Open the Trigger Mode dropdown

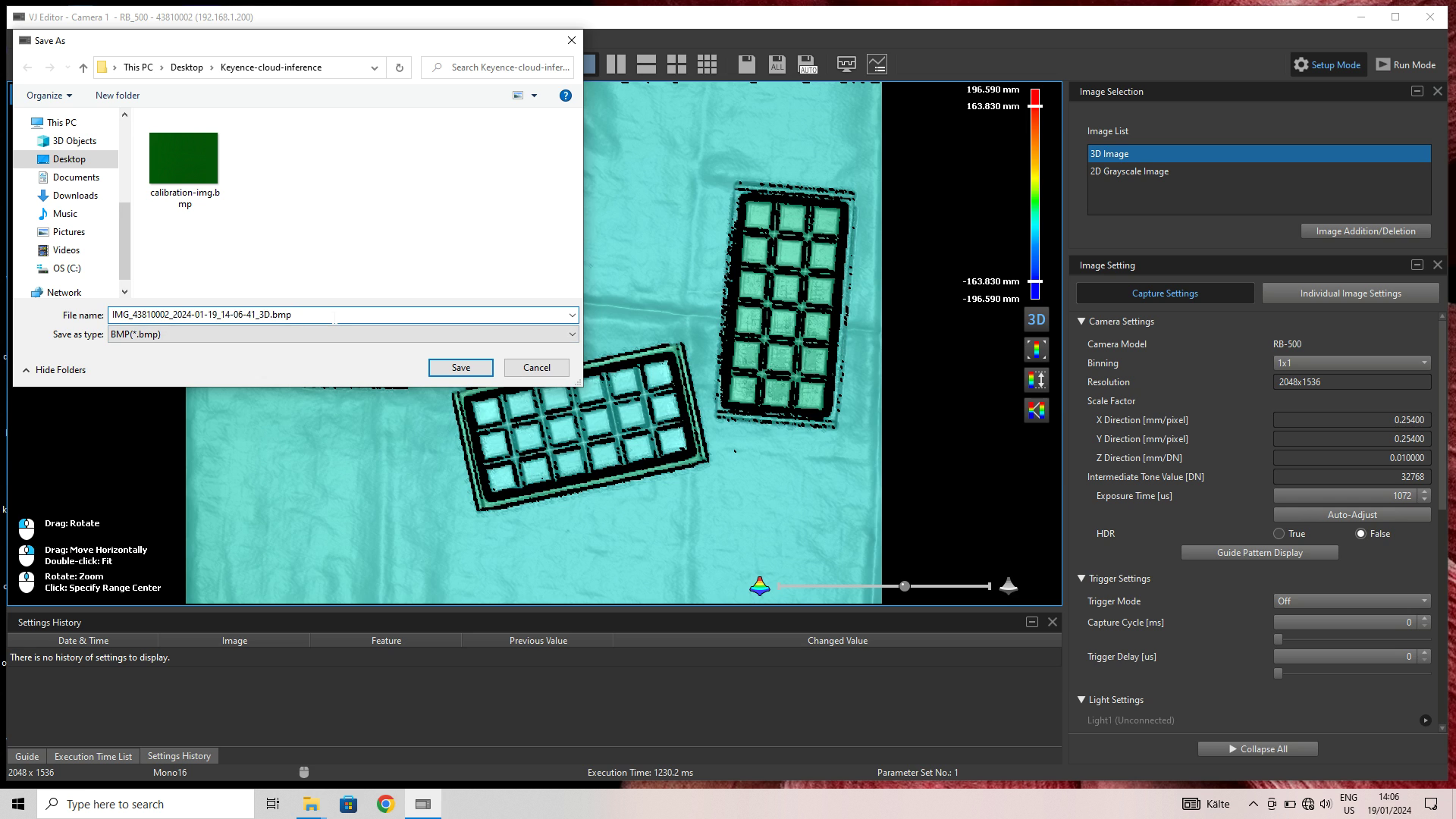pyautogui.click(x=1351, y=601)
